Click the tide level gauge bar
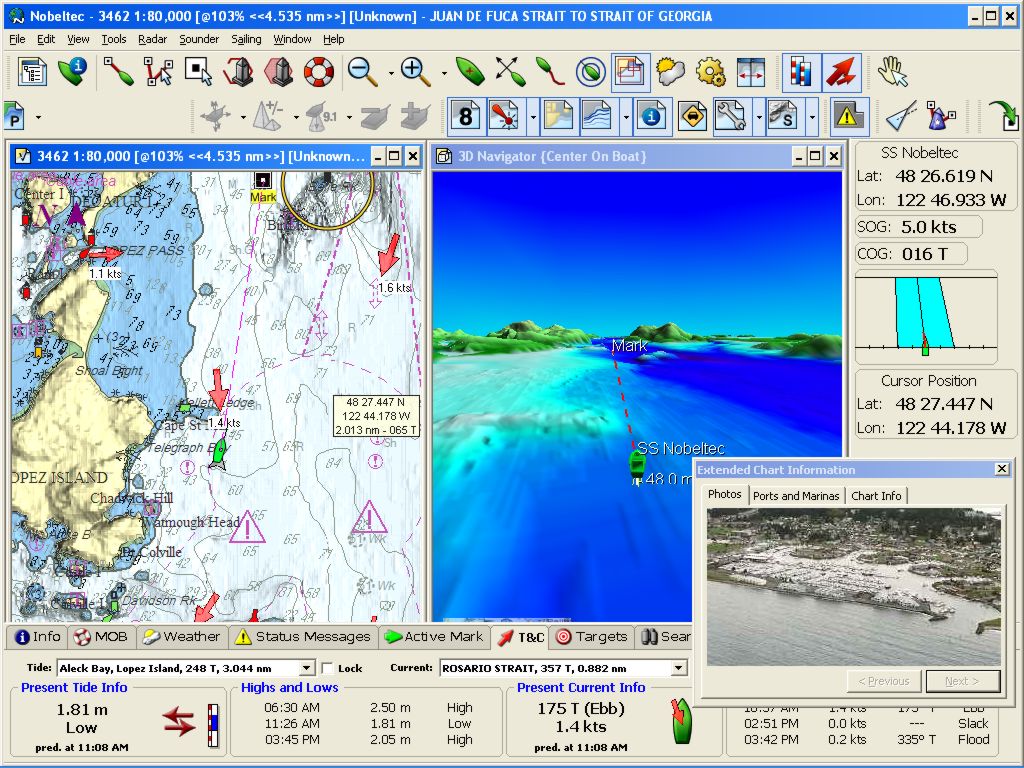1024x768 pixels. click(213, 725)
